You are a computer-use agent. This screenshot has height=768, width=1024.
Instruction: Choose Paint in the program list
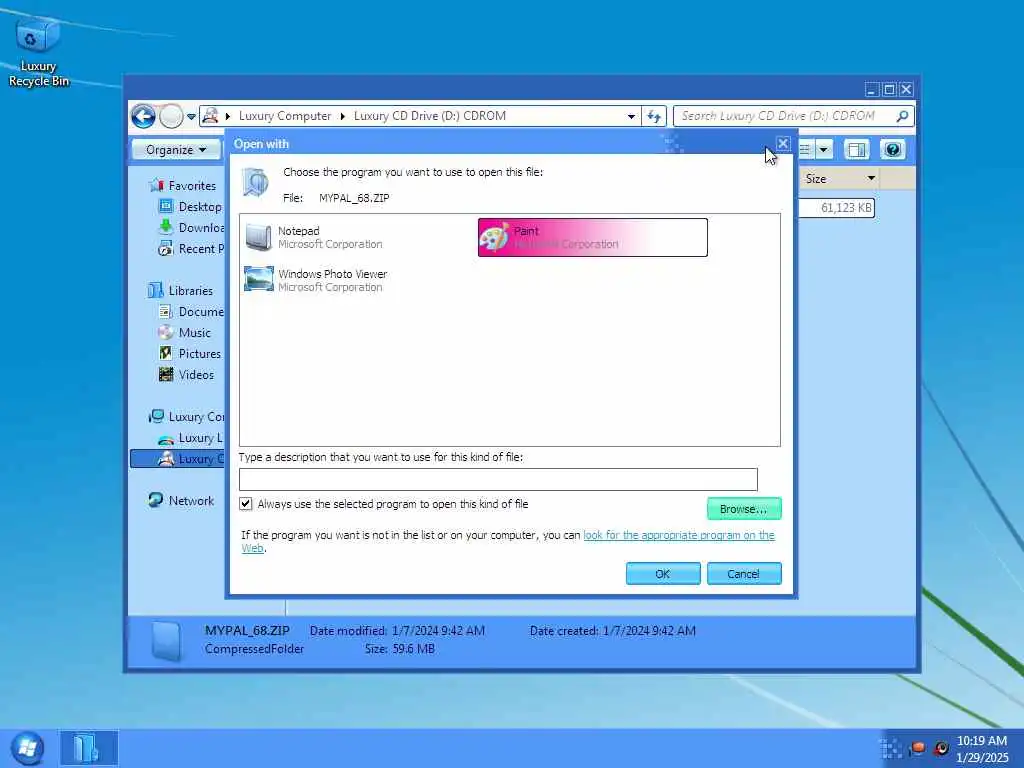coord(592,237)
